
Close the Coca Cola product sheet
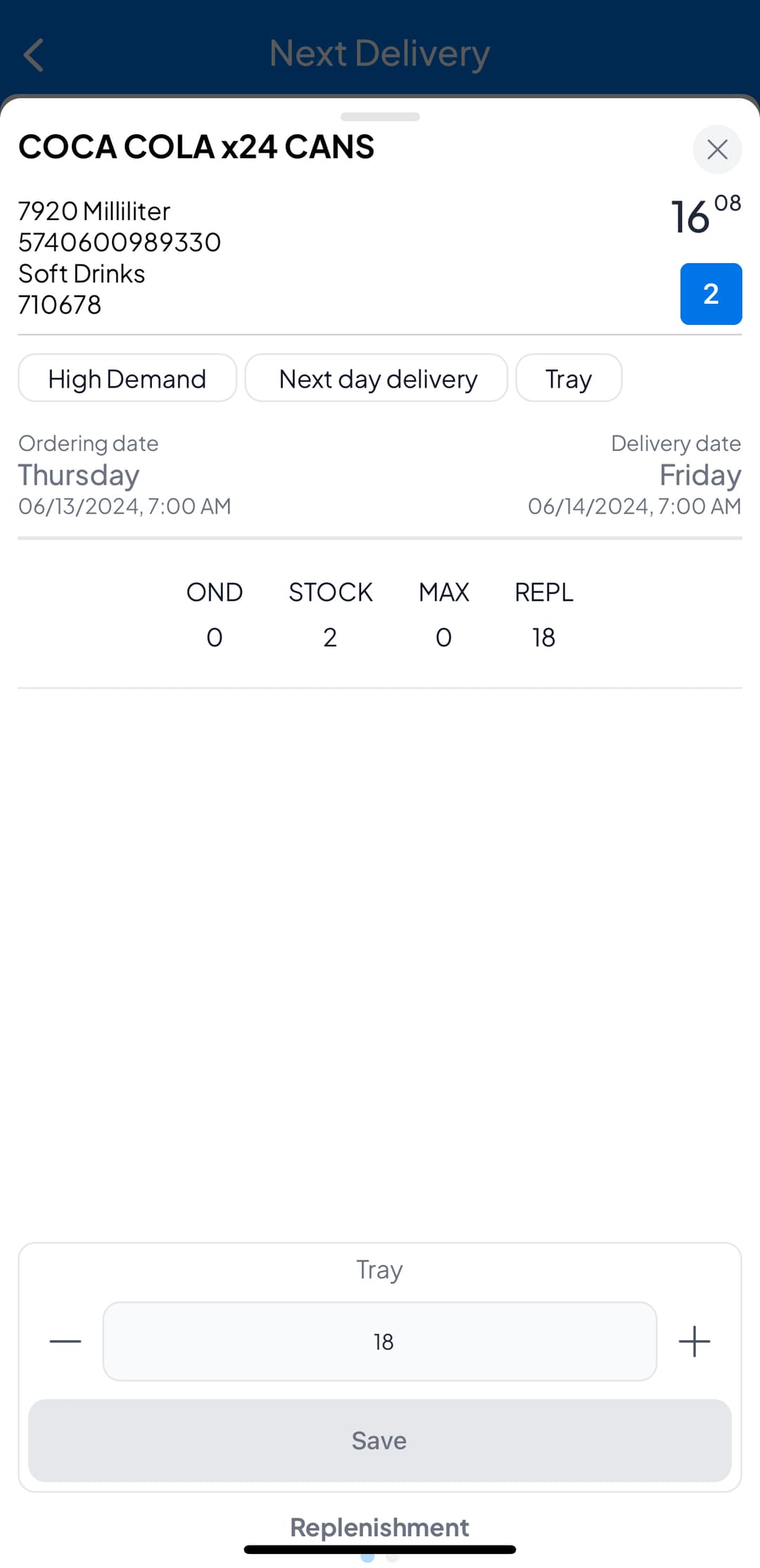click(717, 149)
